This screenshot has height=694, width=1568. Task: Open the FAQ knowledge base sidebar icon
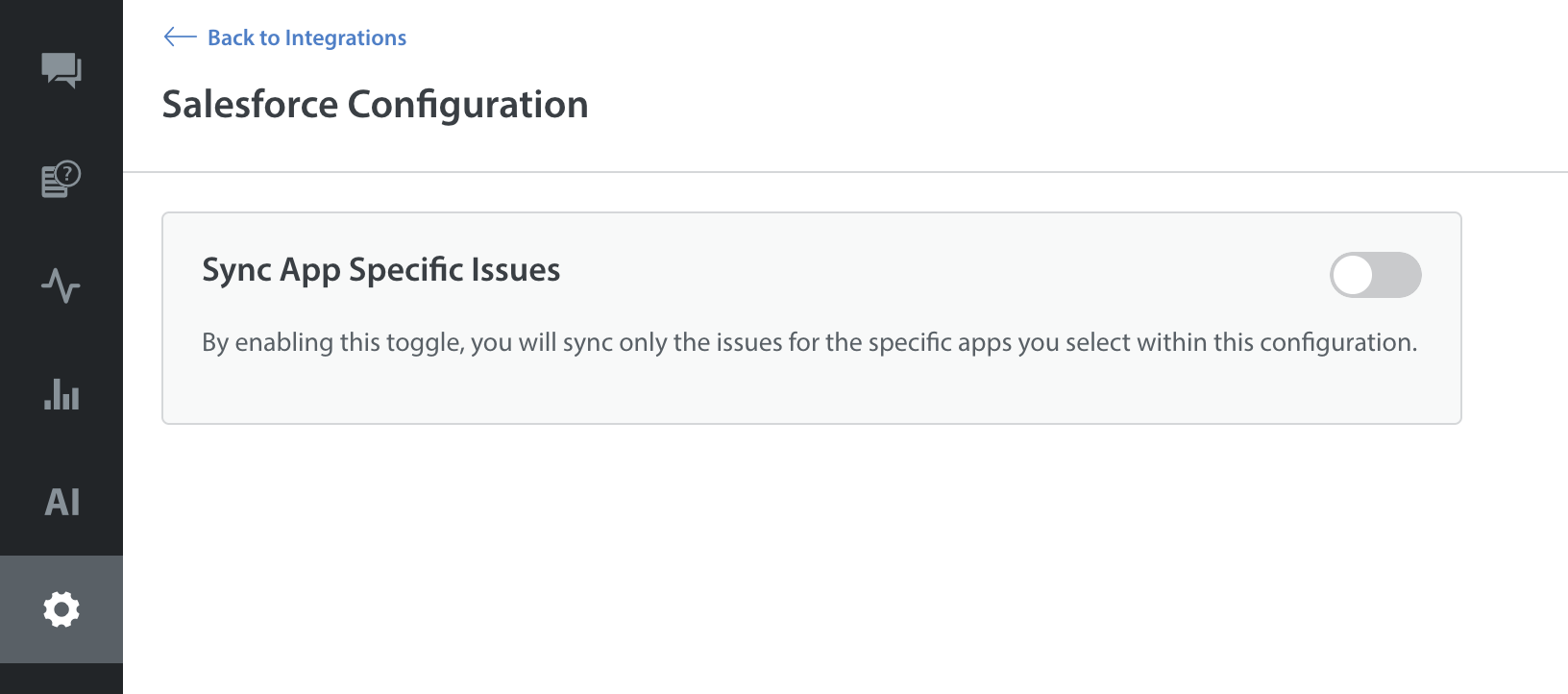(61, 179)
